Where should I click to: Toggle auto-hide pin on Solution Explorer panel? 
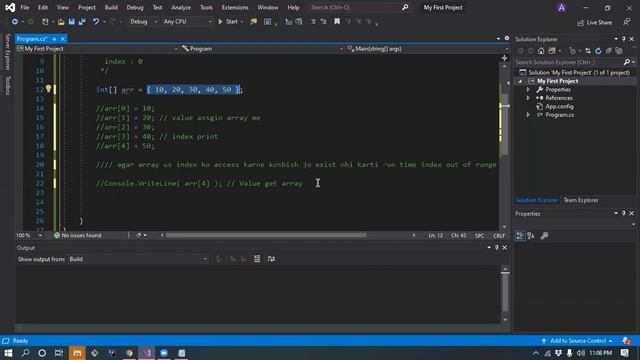tap(624, 39)
